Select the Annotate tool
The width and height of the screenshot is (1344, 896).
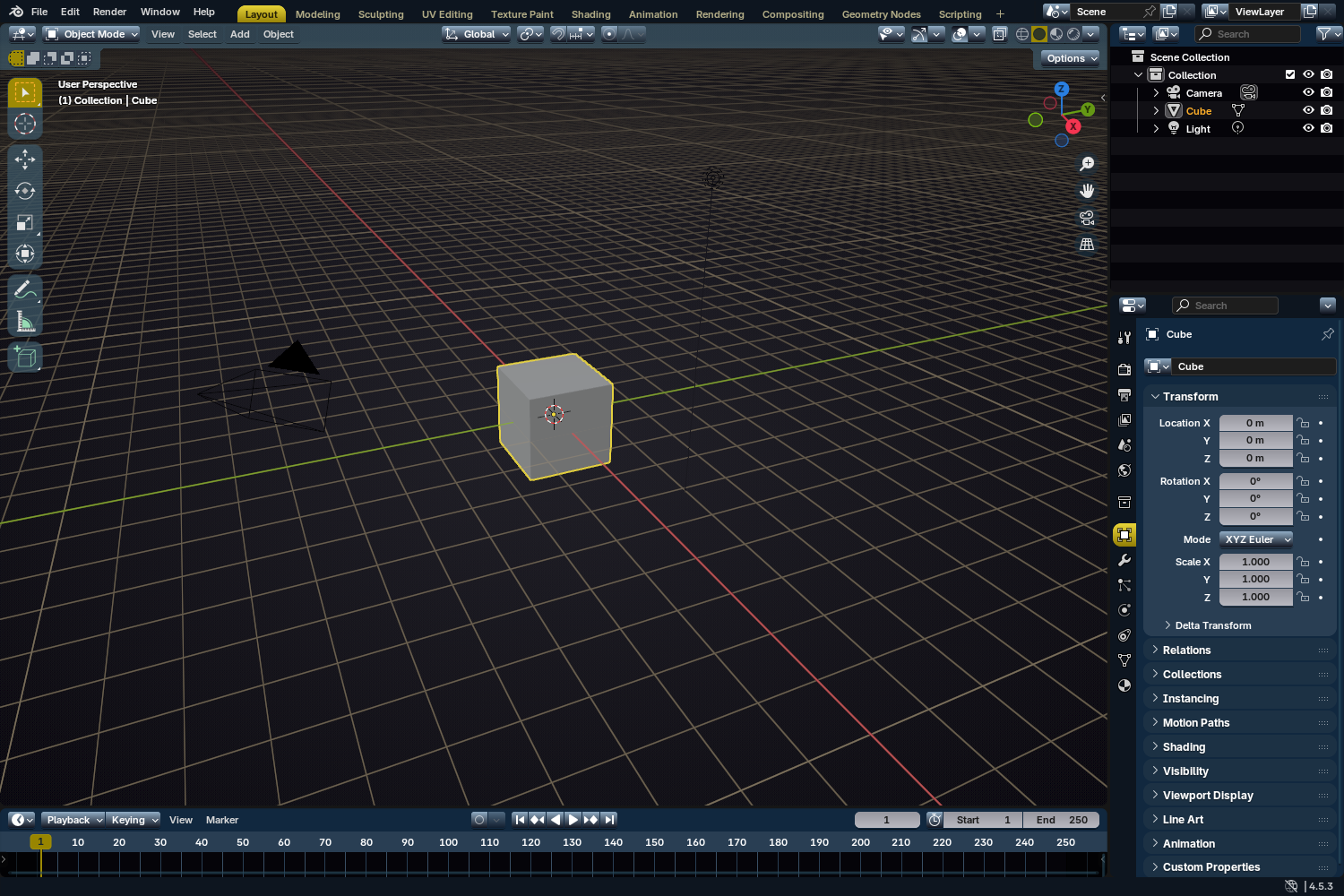25,289
